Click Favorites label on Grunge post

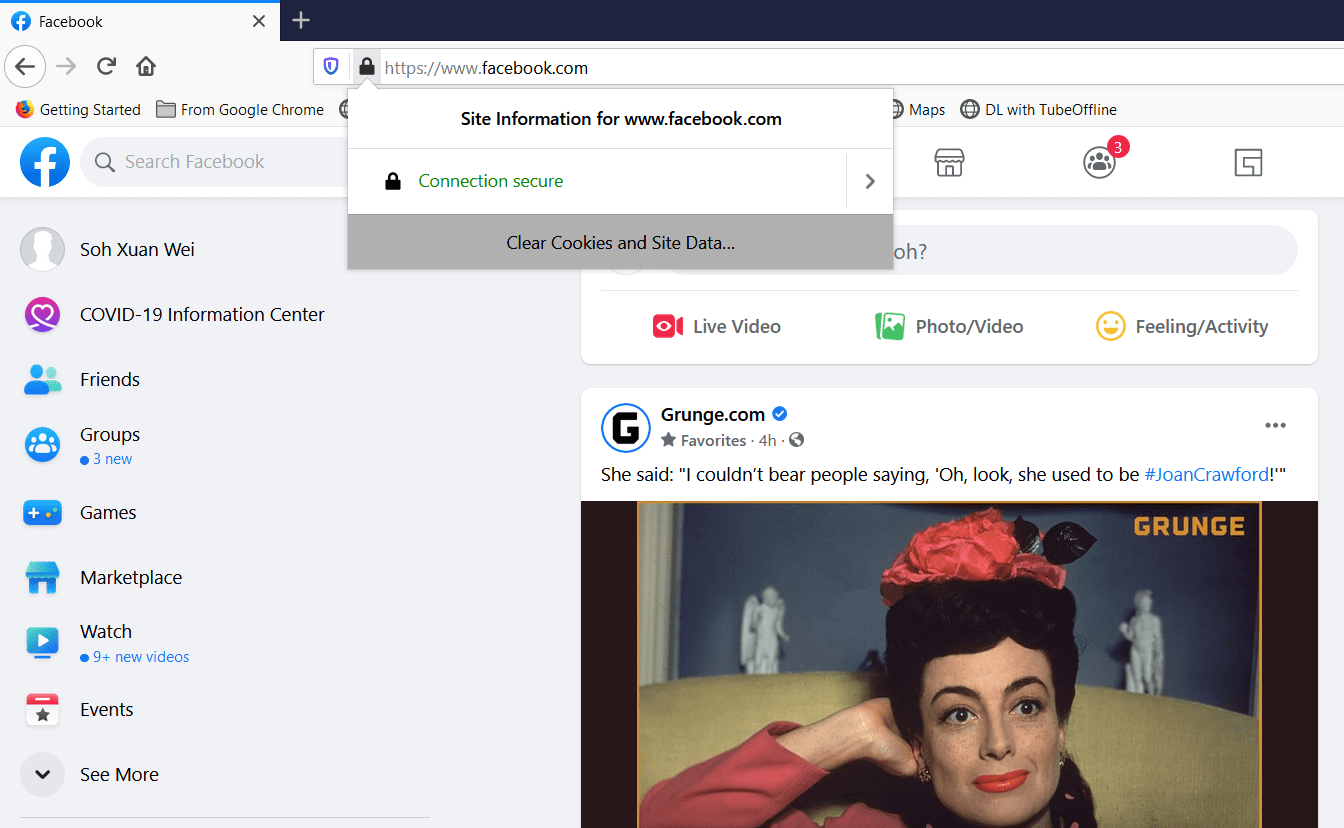(x=713, y=440)
